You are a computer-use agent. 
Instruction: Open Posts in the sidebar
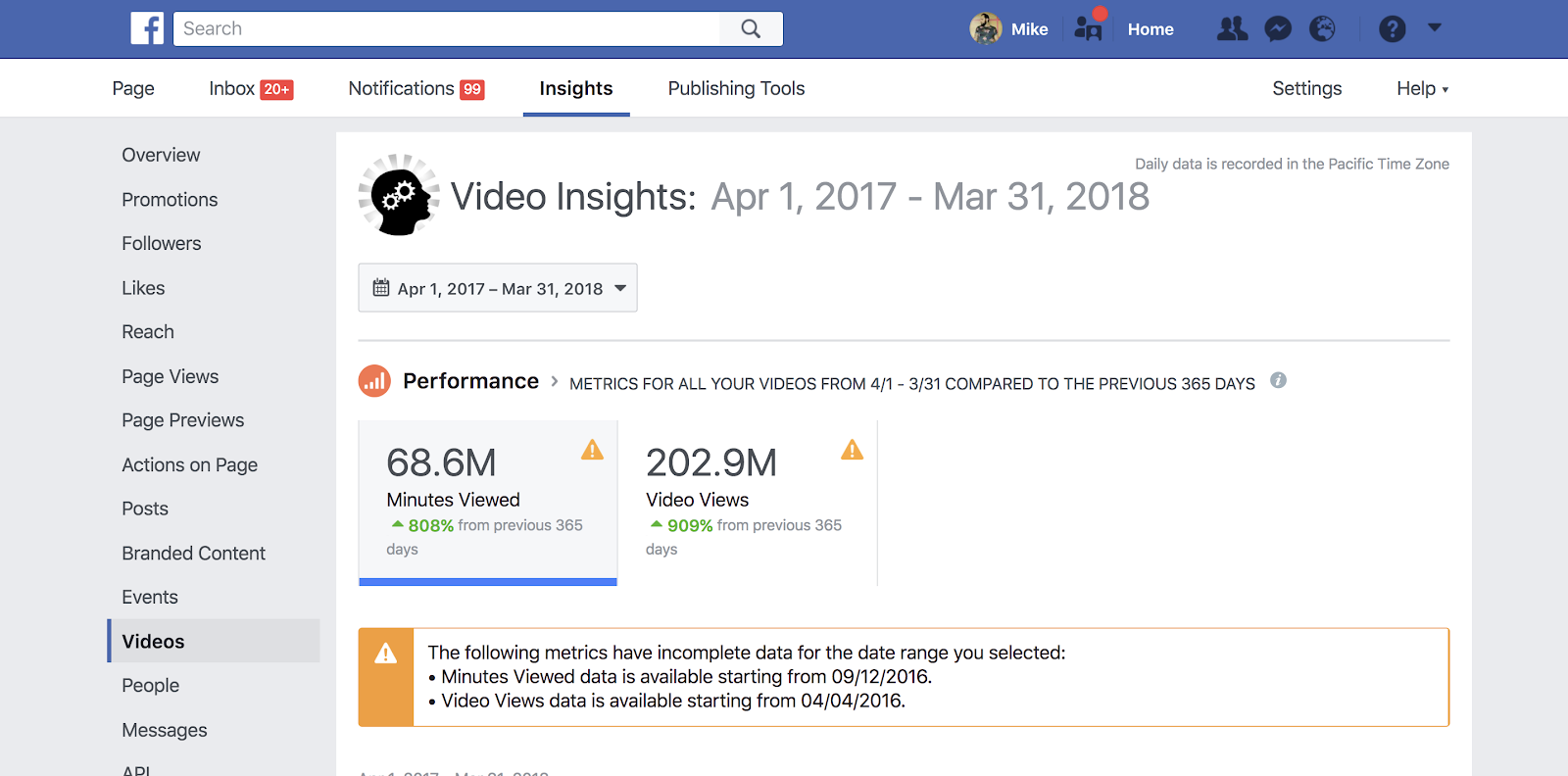145,509
